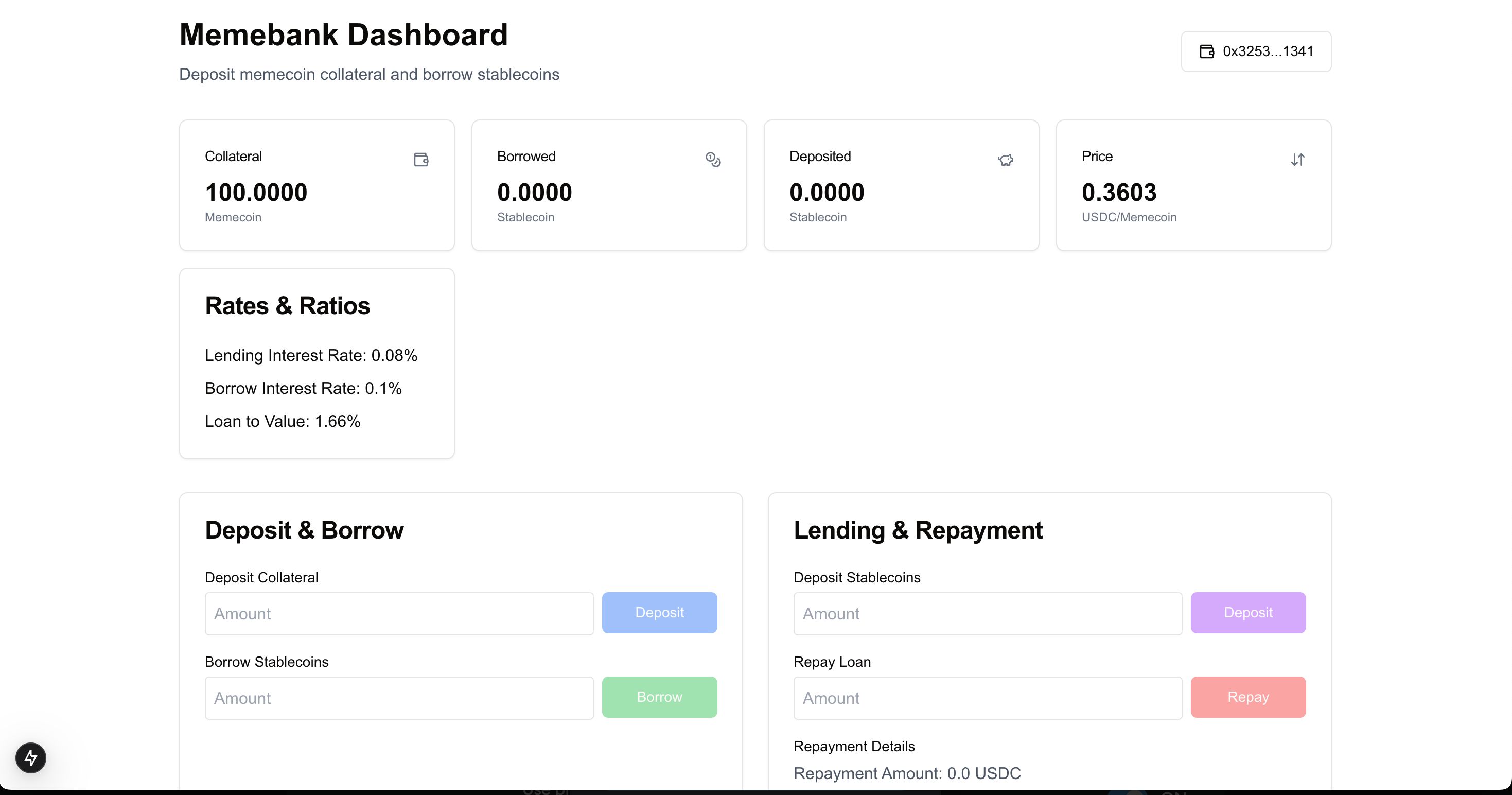Viewport: 1512px width, 795px height.
Task: Click the wallet address 0x3253...1341
Action: click(x=1258, y=51)
